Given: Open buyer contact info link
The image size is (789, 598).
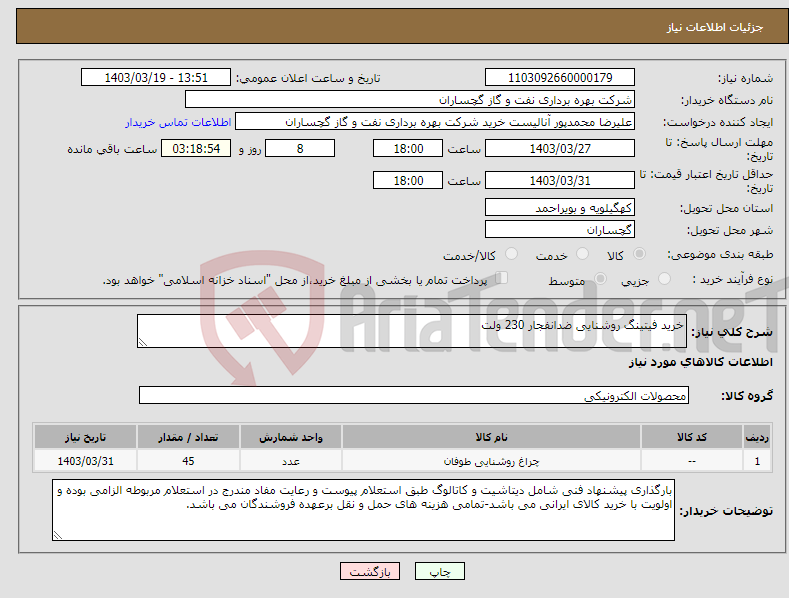Looking at the screenshot, I should [178, 122].
